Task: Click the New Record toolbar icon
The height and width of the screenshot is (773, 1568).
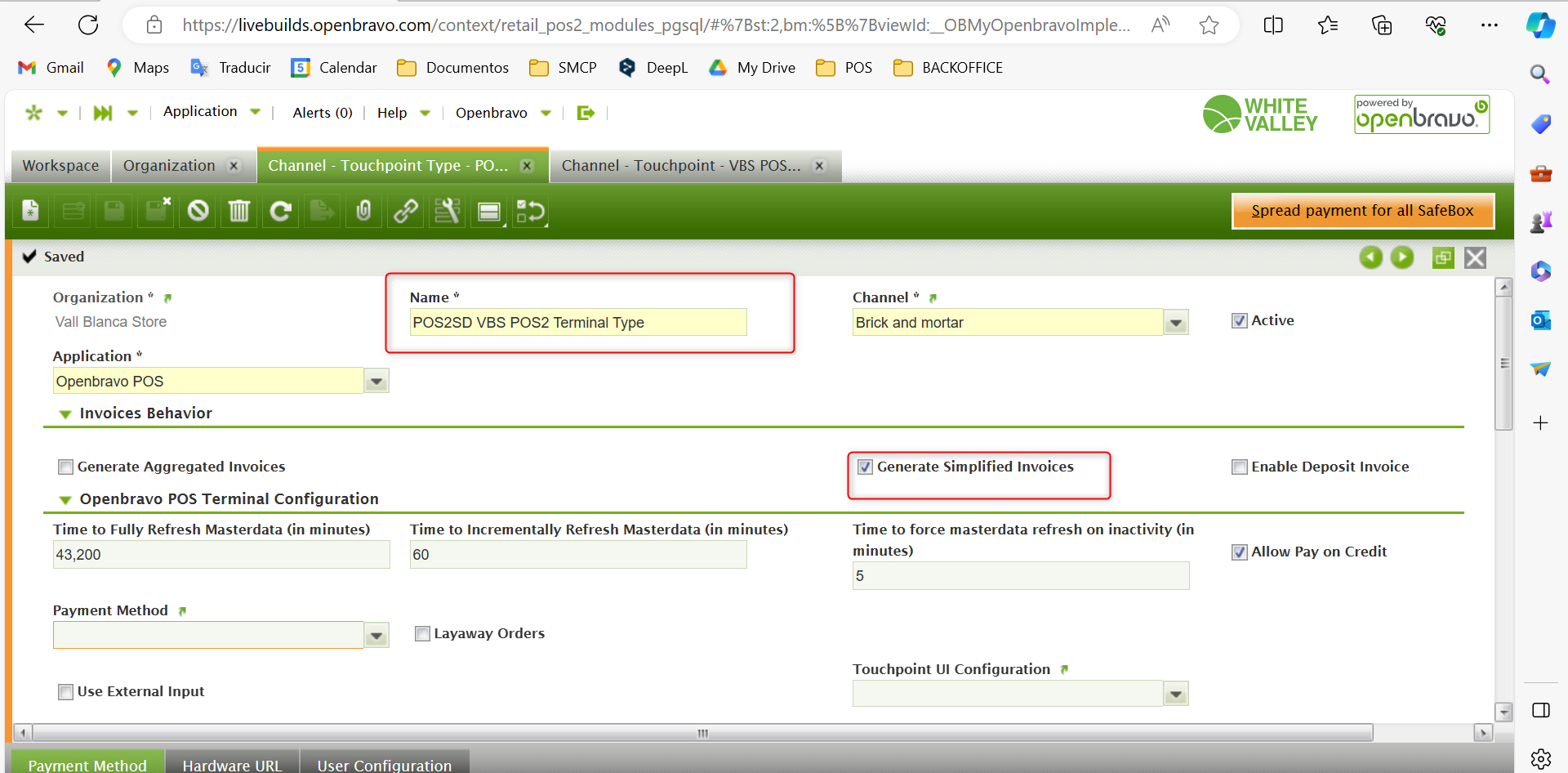Action: (x=30, y=212)
